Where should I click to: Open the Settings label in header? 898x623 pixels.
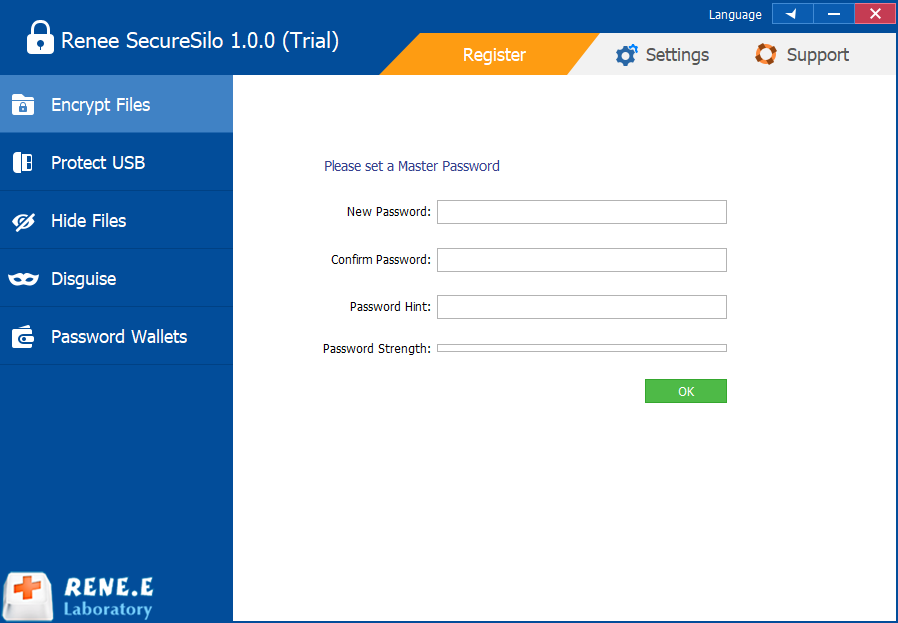(677, 55)
